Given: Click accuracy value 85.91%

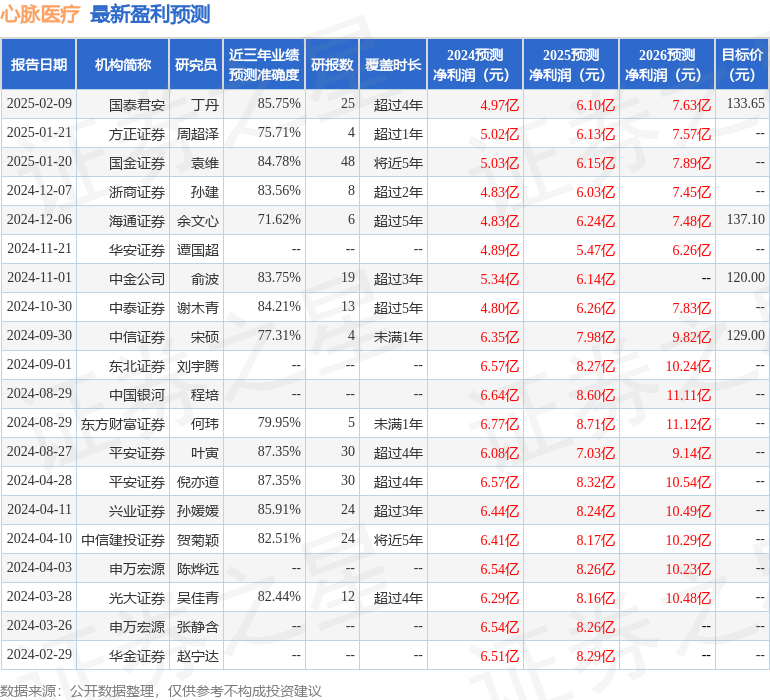Looking at the screenshot, I should click(x=279, y=509).
